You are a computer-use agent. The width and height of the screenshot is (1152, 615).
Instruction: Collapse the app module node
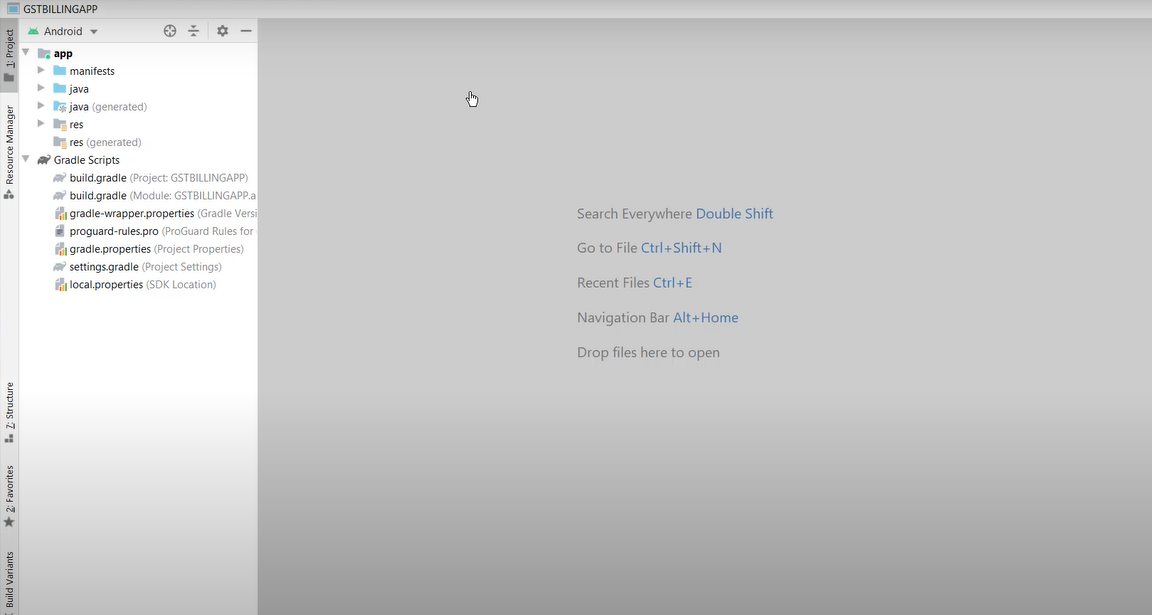(26, 53)
